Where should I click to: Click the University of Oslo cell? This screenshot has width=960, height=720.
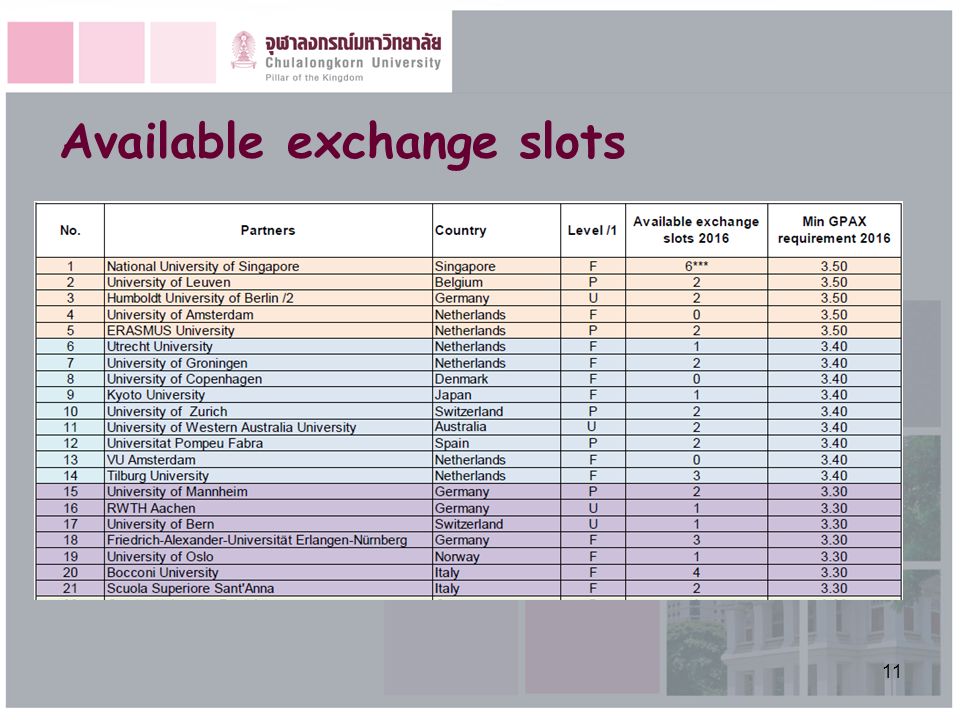click(268, 557)
